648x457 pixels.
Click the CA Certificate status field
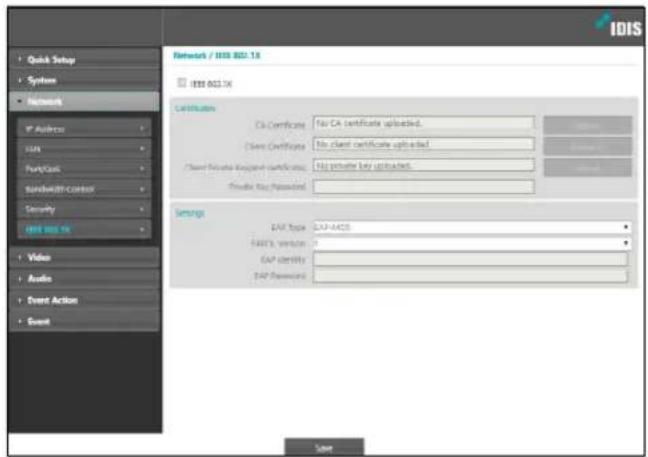[424, 123]
